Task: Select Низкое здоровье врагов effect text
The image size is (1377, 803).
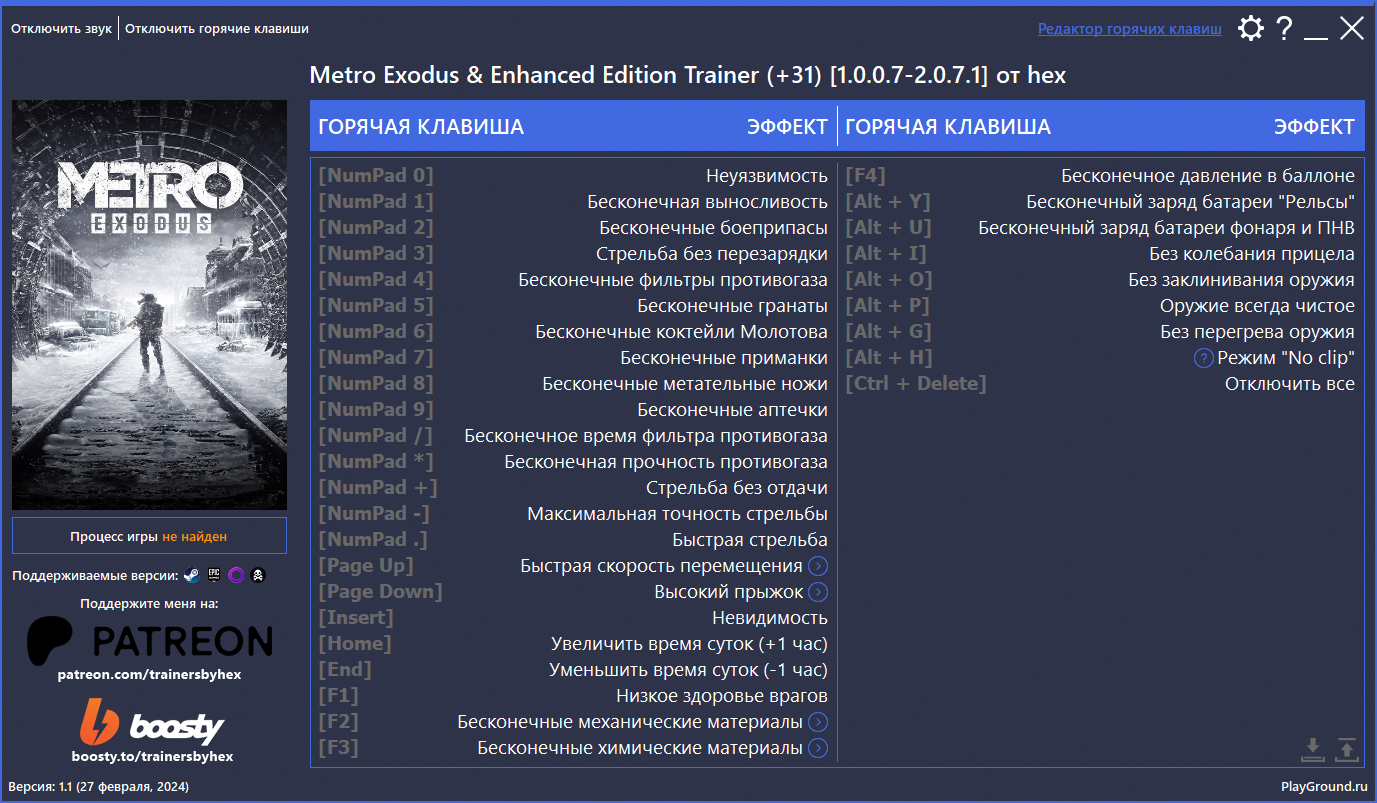Action: [x=722, y=696]
